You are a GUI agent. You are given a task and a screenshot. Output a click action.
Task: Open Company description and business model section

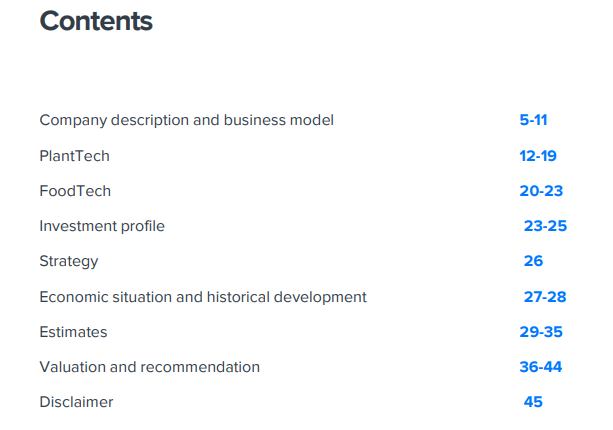tap(186, 120)
